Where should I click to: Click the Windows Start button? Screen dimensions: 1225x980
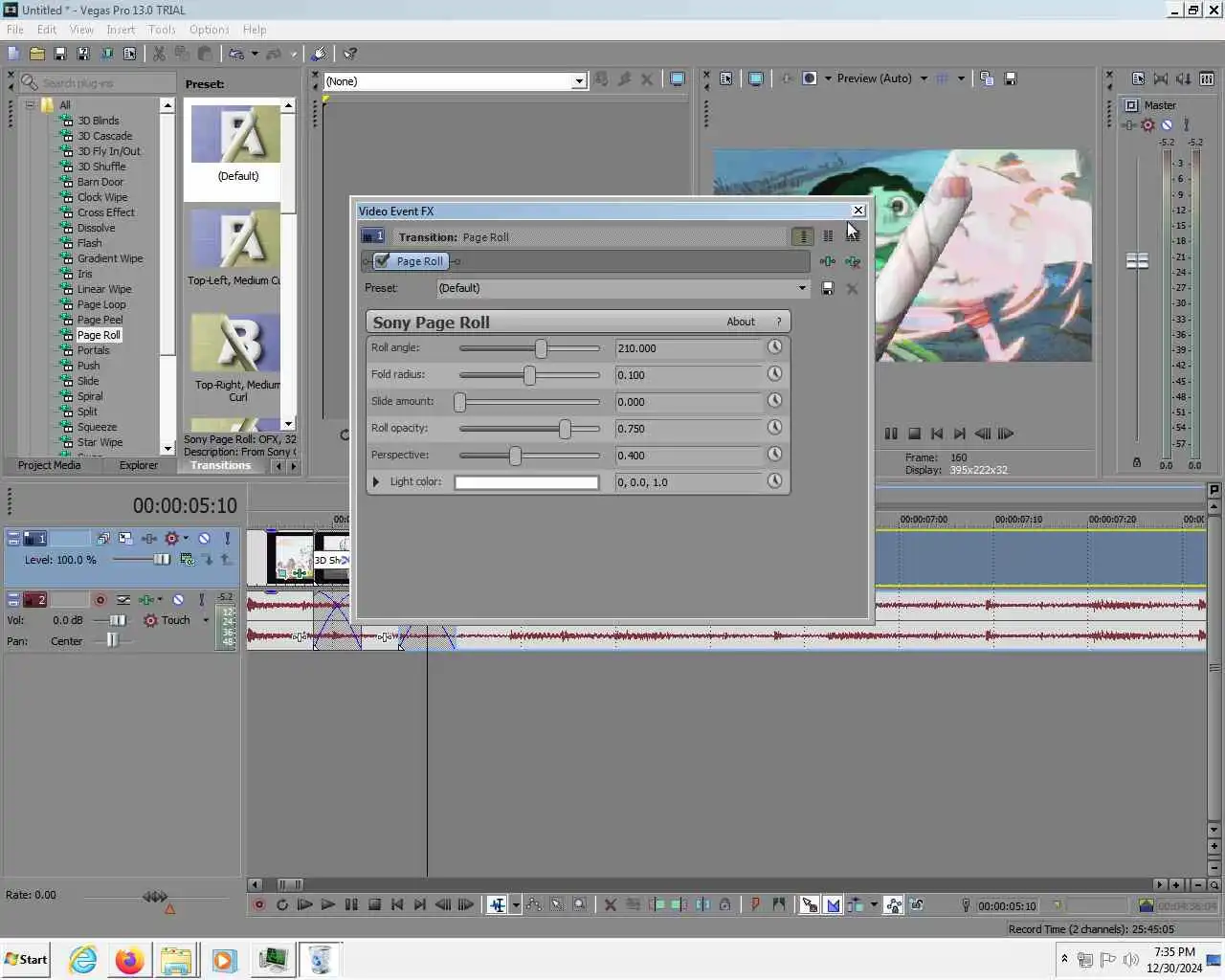(x=26, y=959)
